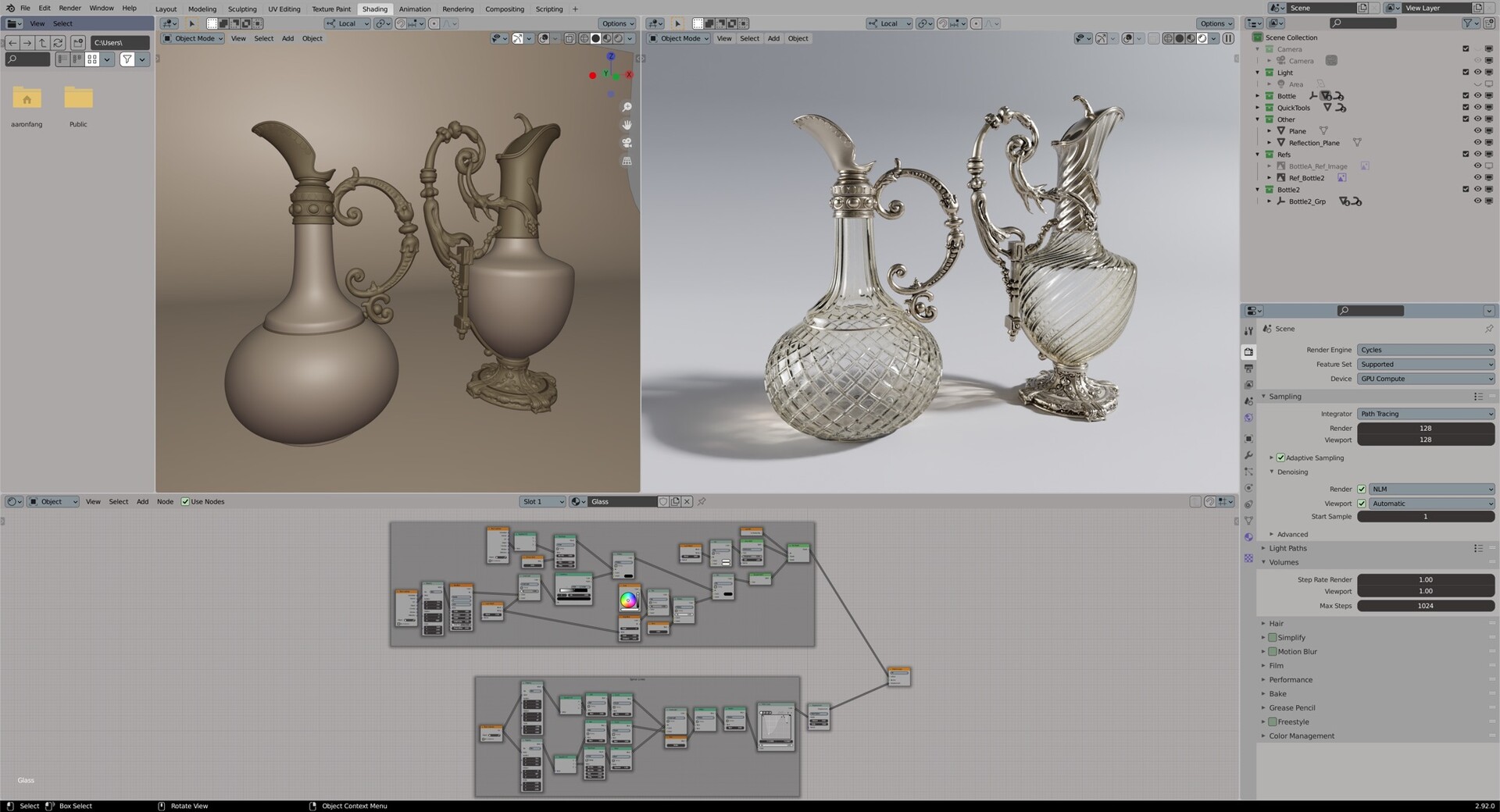Enable the Motion Blur checkbox
This screenshot has height=812, width=1500.
point(1273,652)
